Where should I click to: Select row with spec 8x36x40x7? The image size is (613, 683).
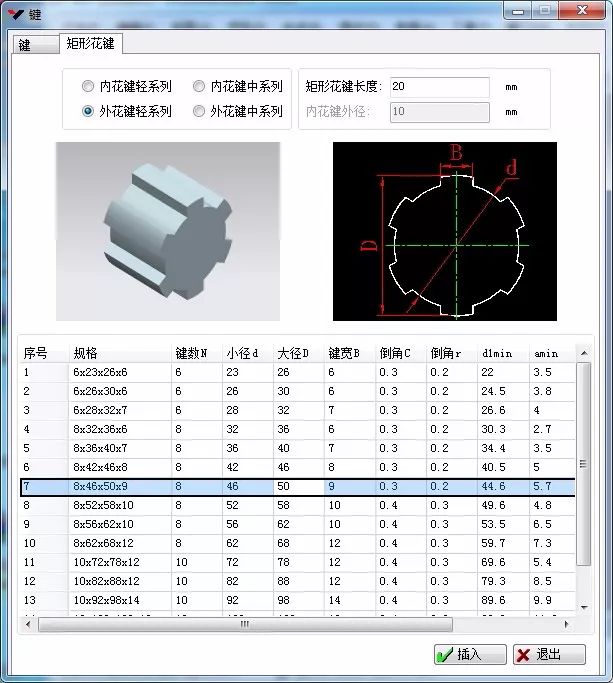click(x=298, y=448)
